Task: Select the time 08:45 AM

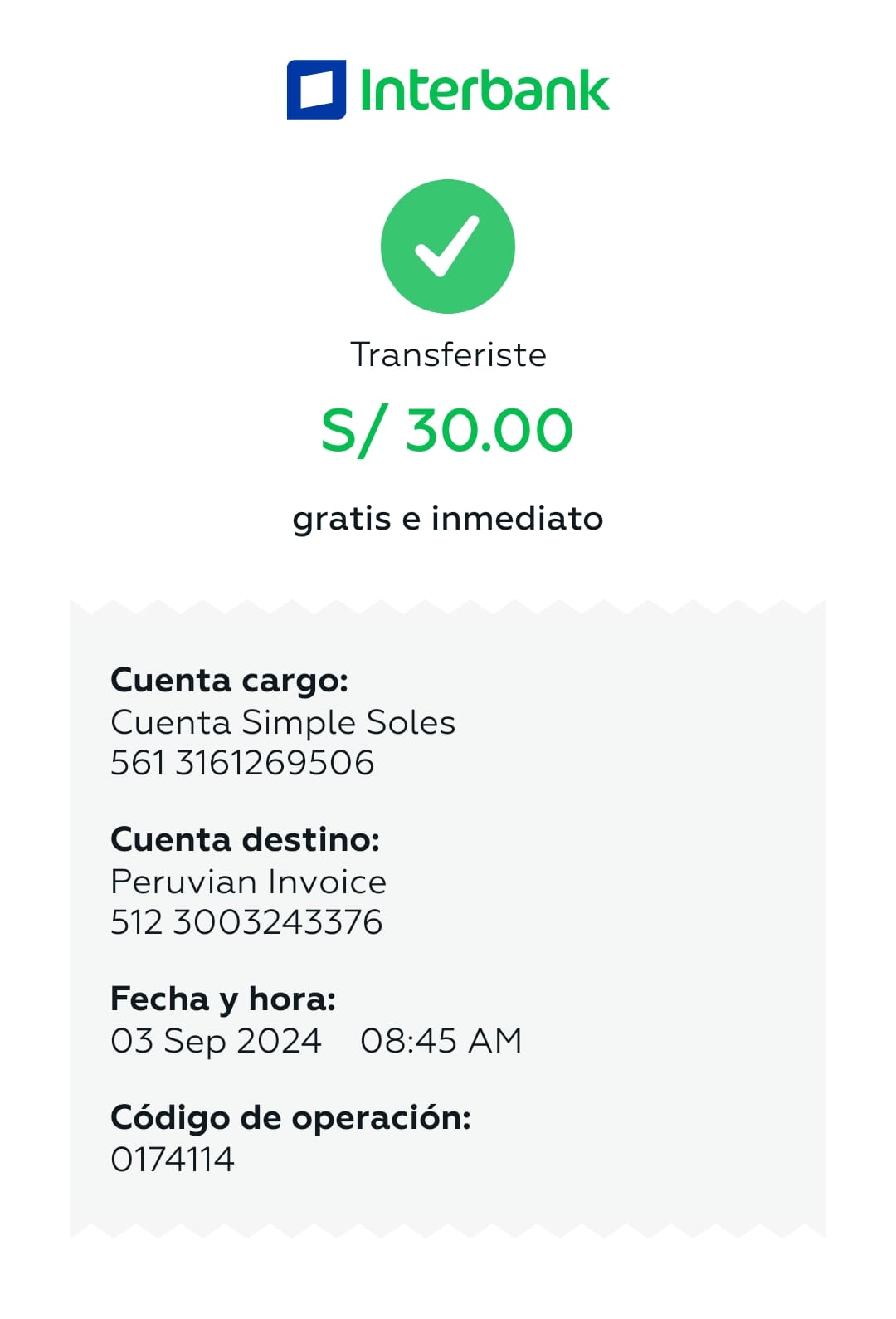Action: pyautogui.click(x=441, y=1041)
